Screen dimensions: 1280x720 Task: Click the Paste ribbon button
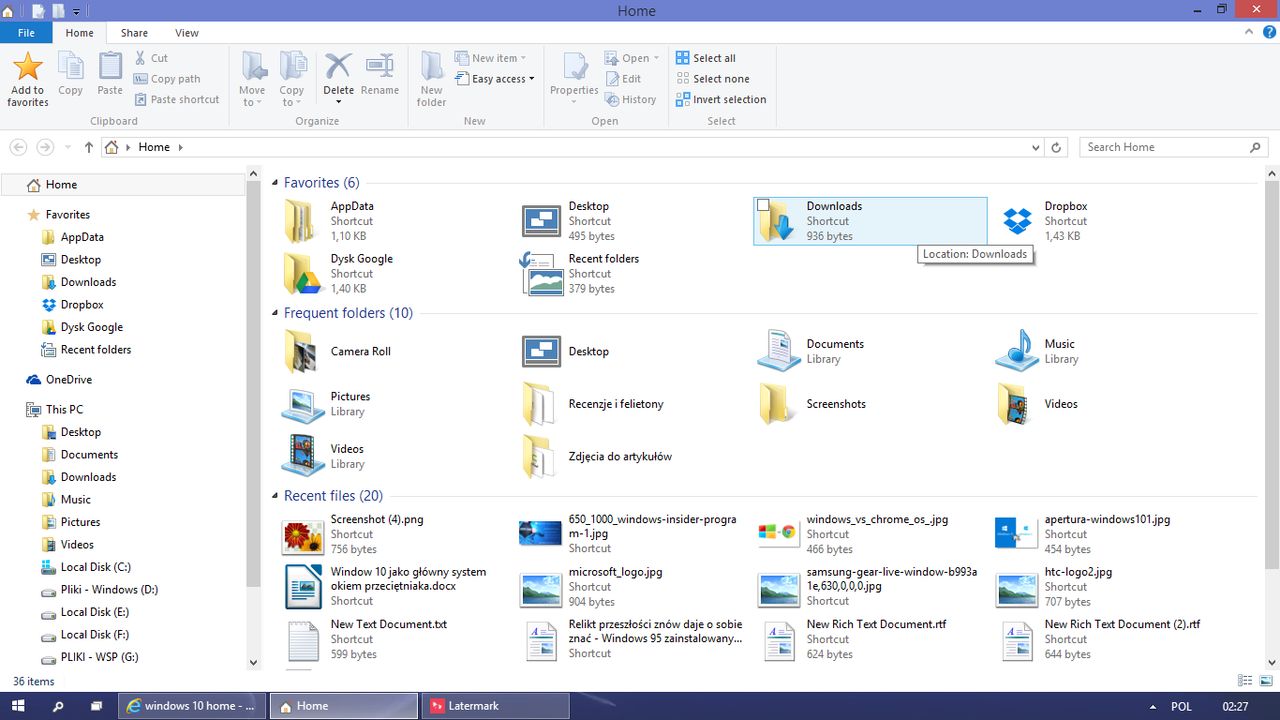pos(110,76)
